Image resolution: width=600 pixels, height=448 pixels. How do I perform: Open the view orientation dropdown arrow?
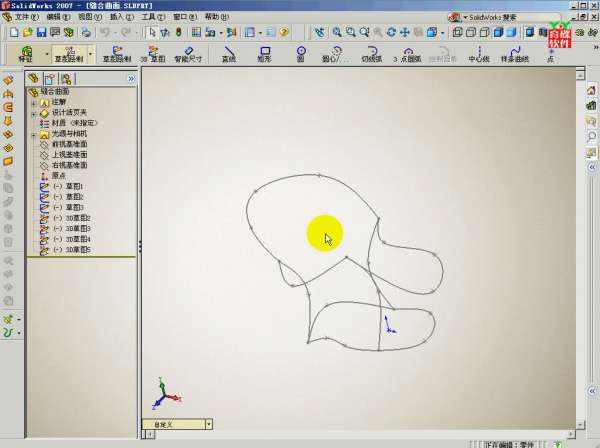(443, 33)
